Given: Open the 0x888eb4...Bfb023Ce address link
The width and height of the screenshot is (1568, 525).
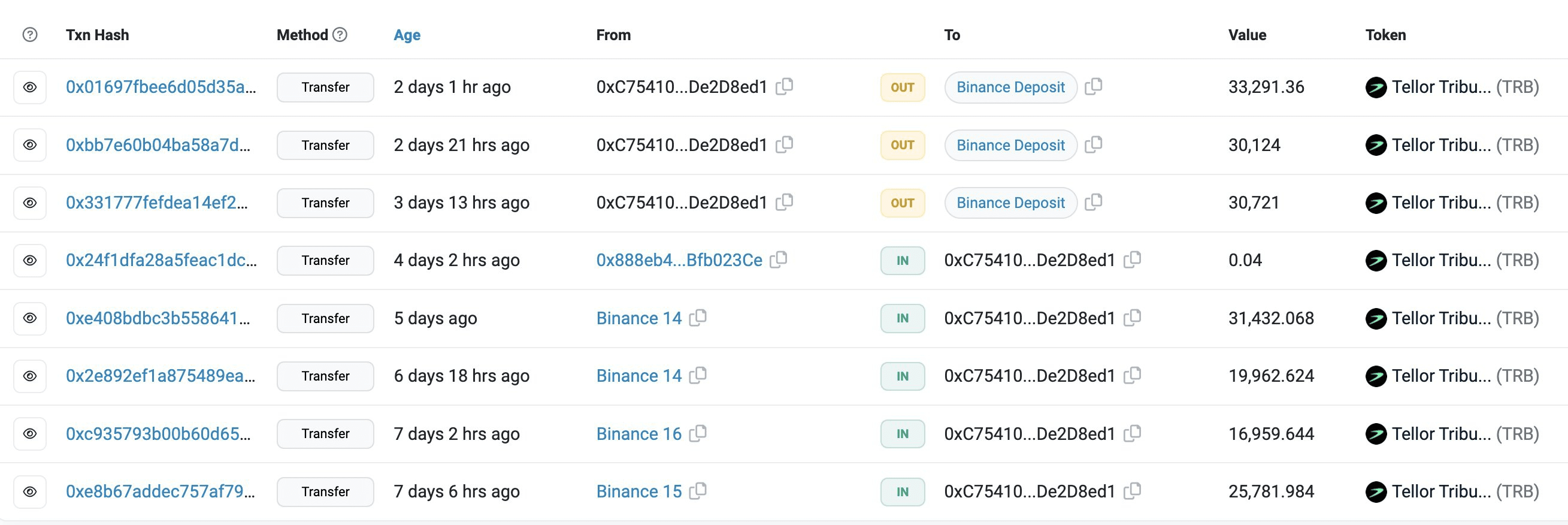Looking at the screenshot, I should coord(679,260).
